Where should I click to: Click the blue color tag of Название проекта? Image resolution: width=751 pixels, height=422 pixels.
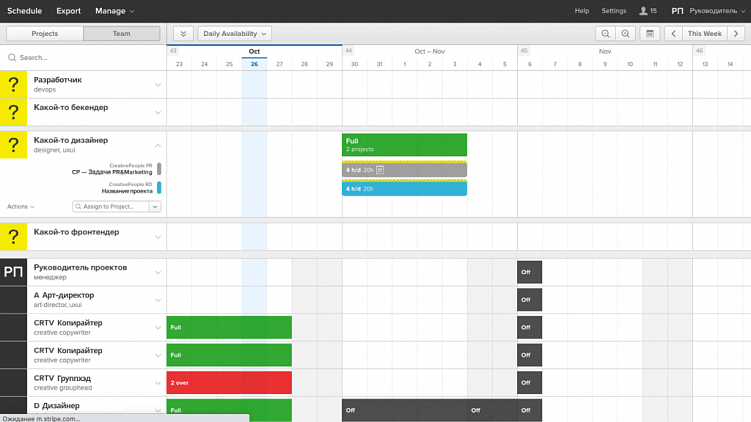pyautogui.click(x=159, y=188)
